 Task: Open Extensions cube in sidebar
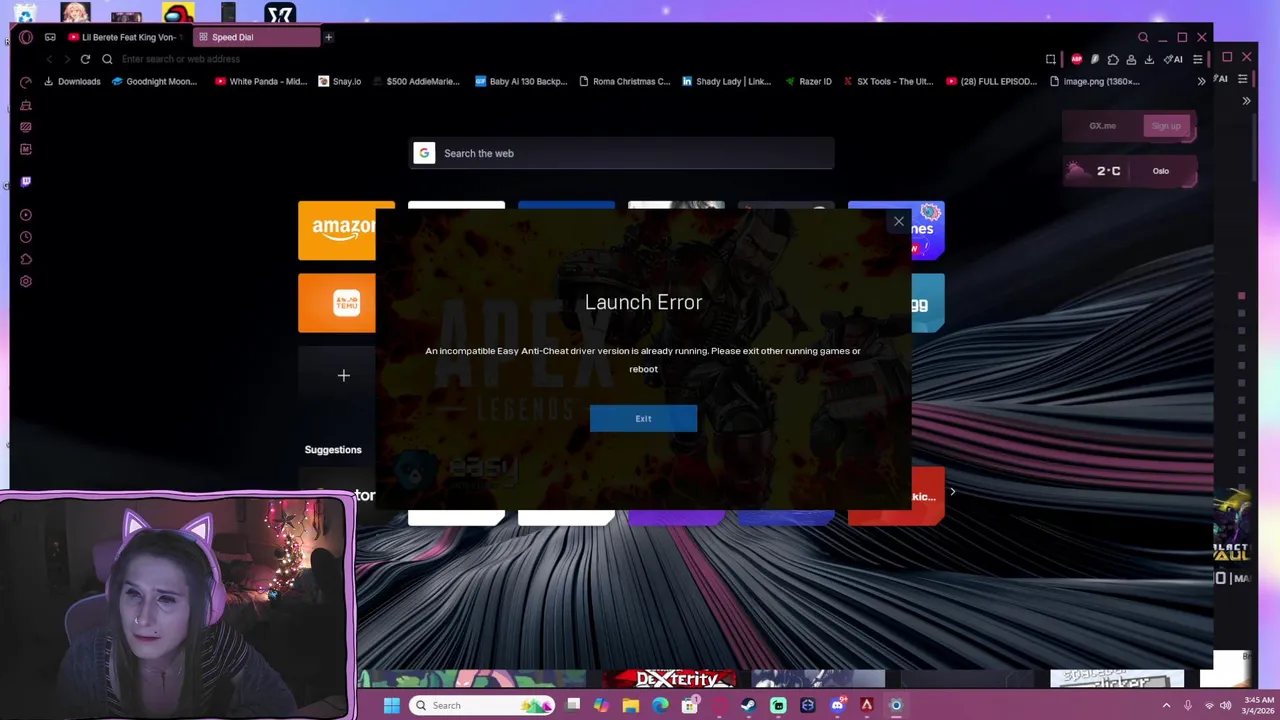pyautogui.click(x=26, y=259)
